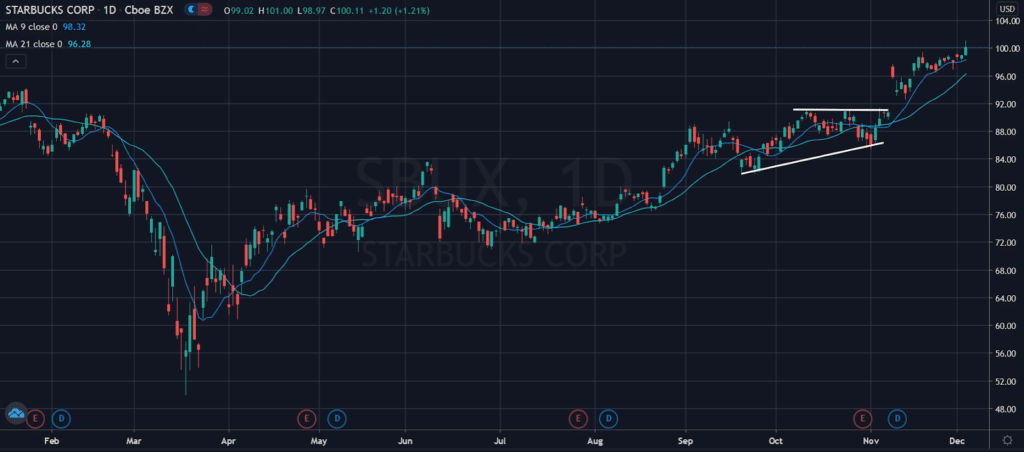
Task: Click the TradingView cloud logo icon
Action: pyautogui.click(x=15, y=413)
